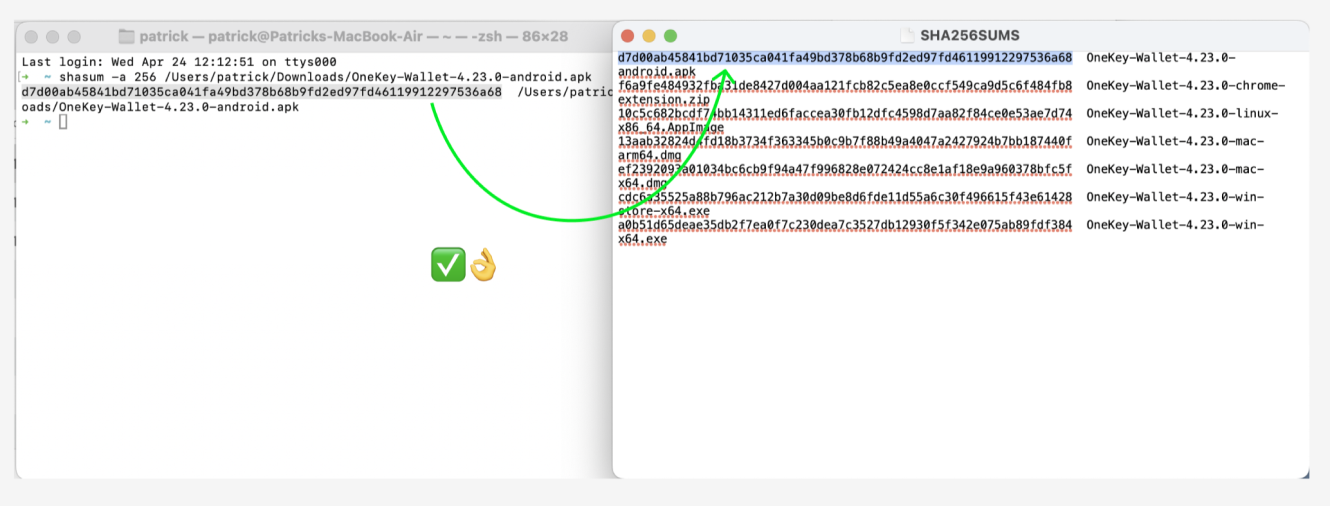Click 'oads/OneKey-Wallet-4.23.0-android.apk' line in Terminal

160,107
